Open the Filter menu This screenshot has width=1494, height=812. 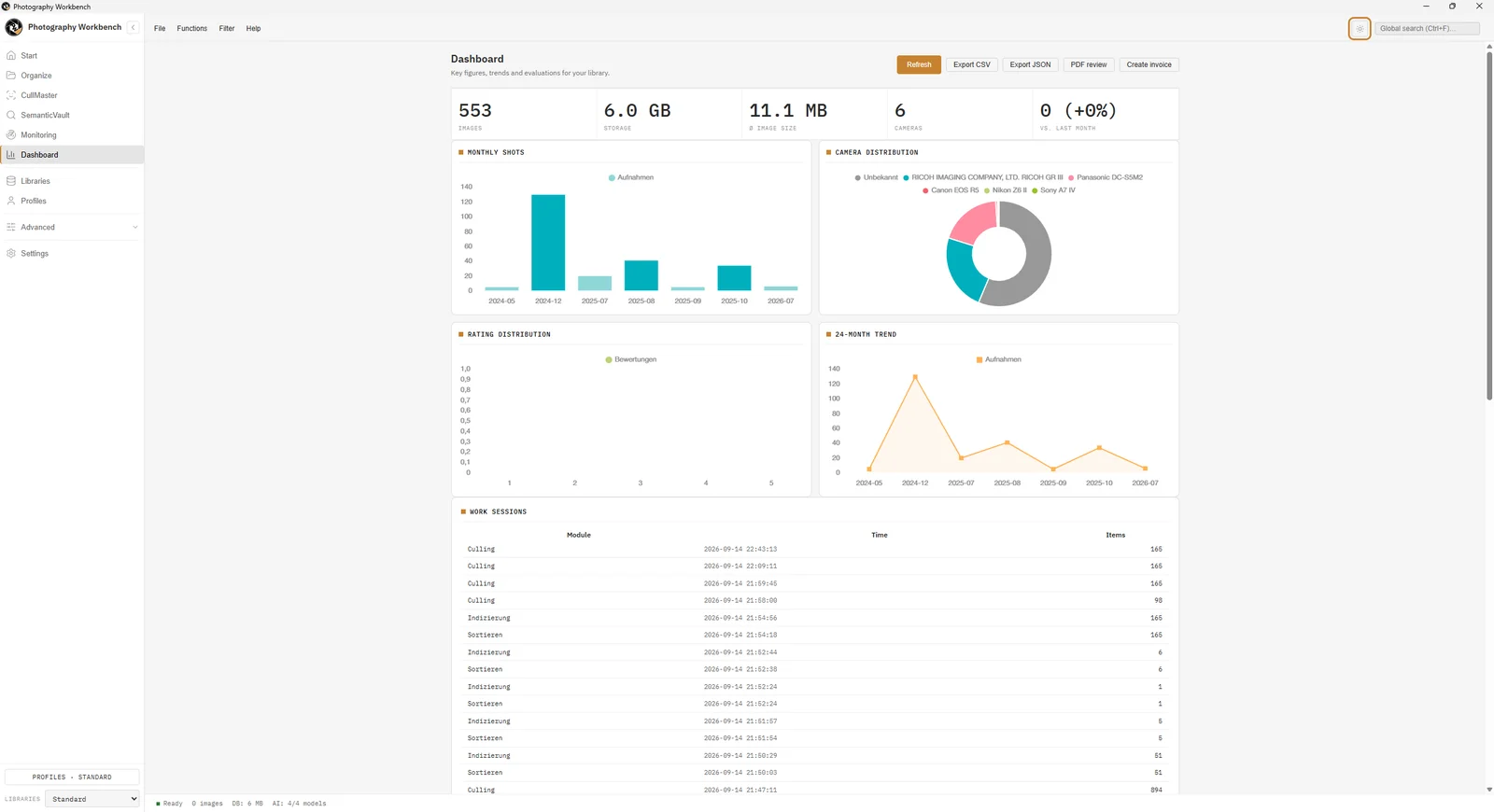(227, 29)
